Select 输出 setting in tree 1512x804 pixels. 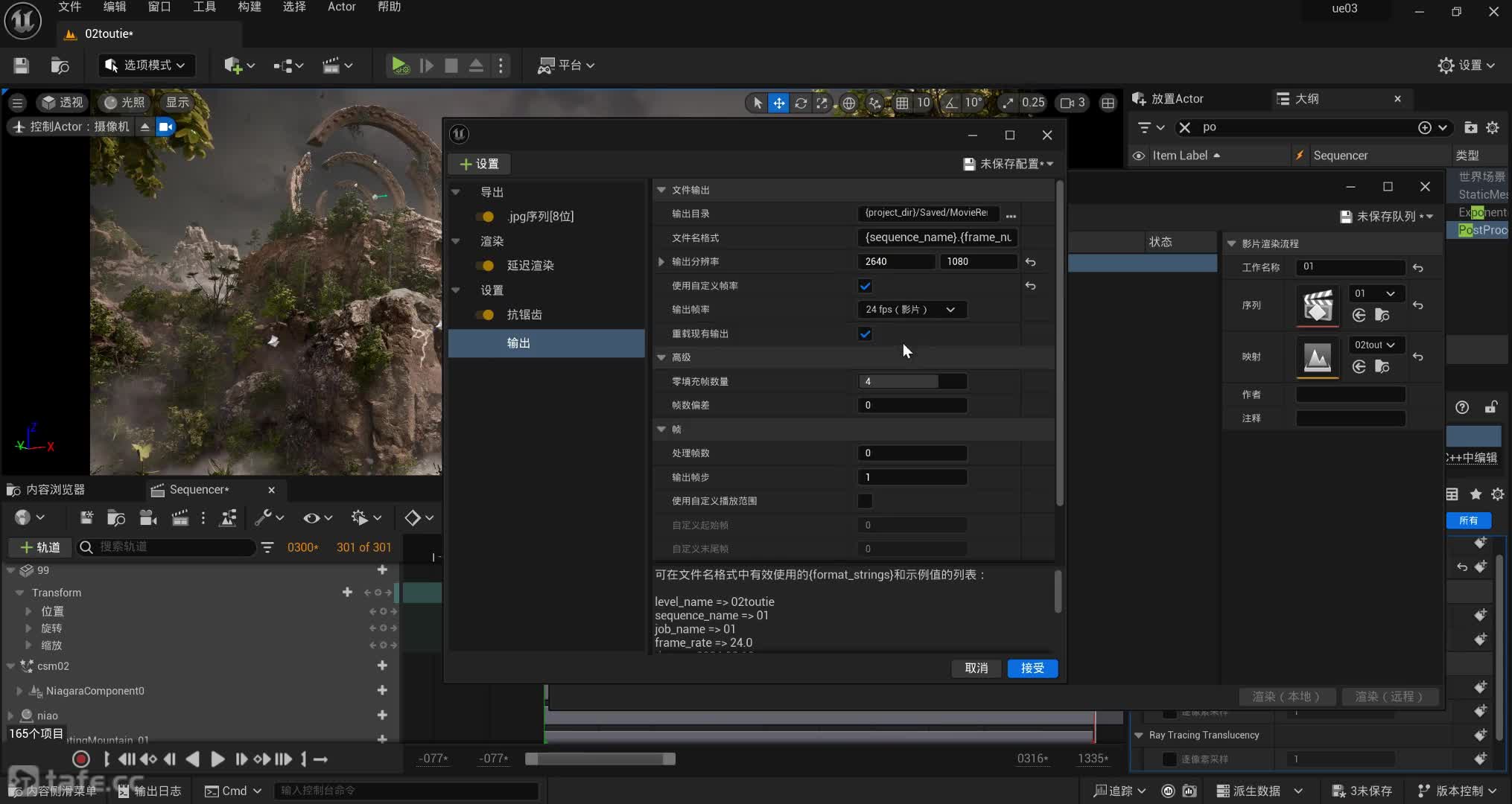(547, 343)
